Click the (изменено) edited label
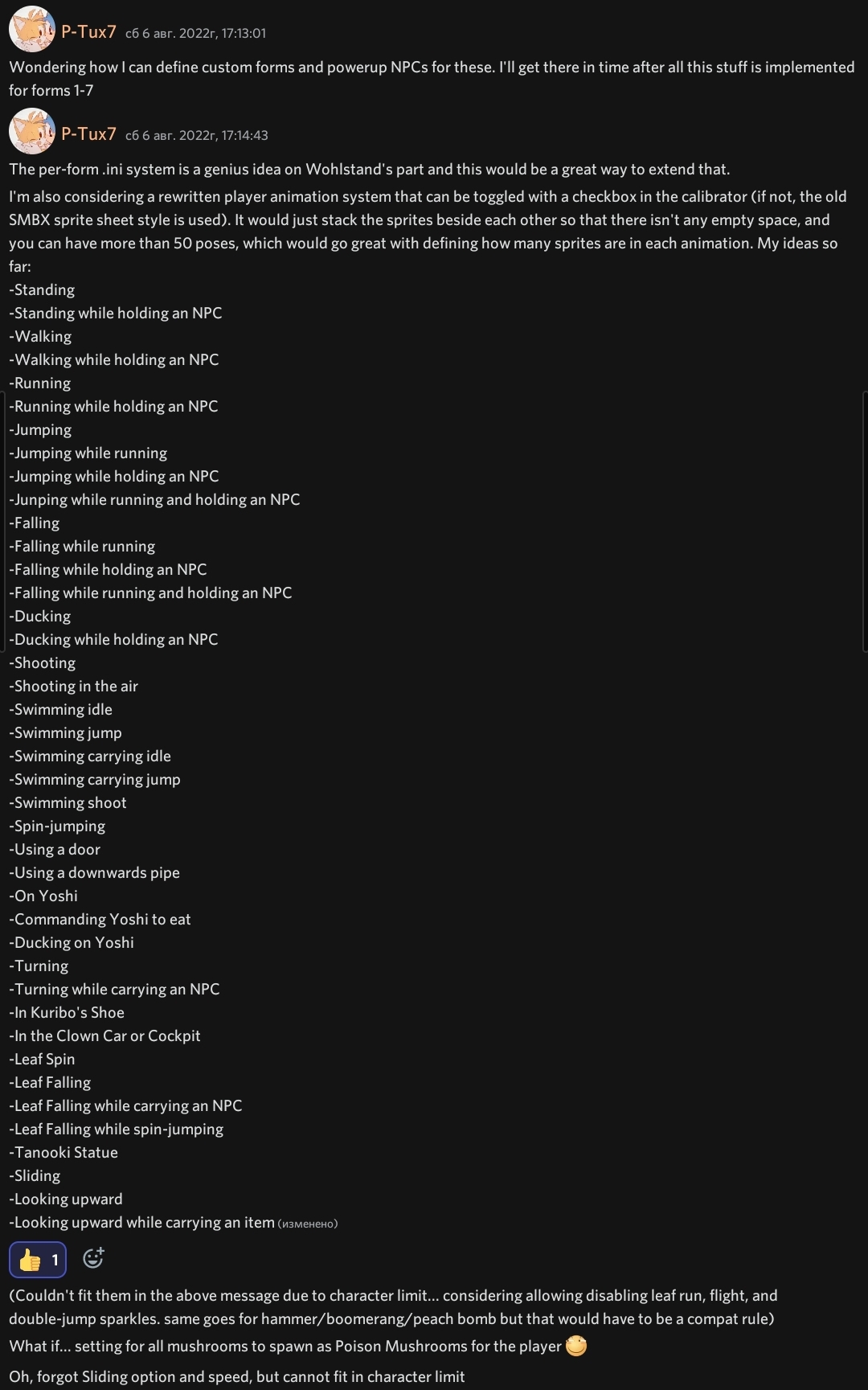868x1390 pixels. (309, 1223)
